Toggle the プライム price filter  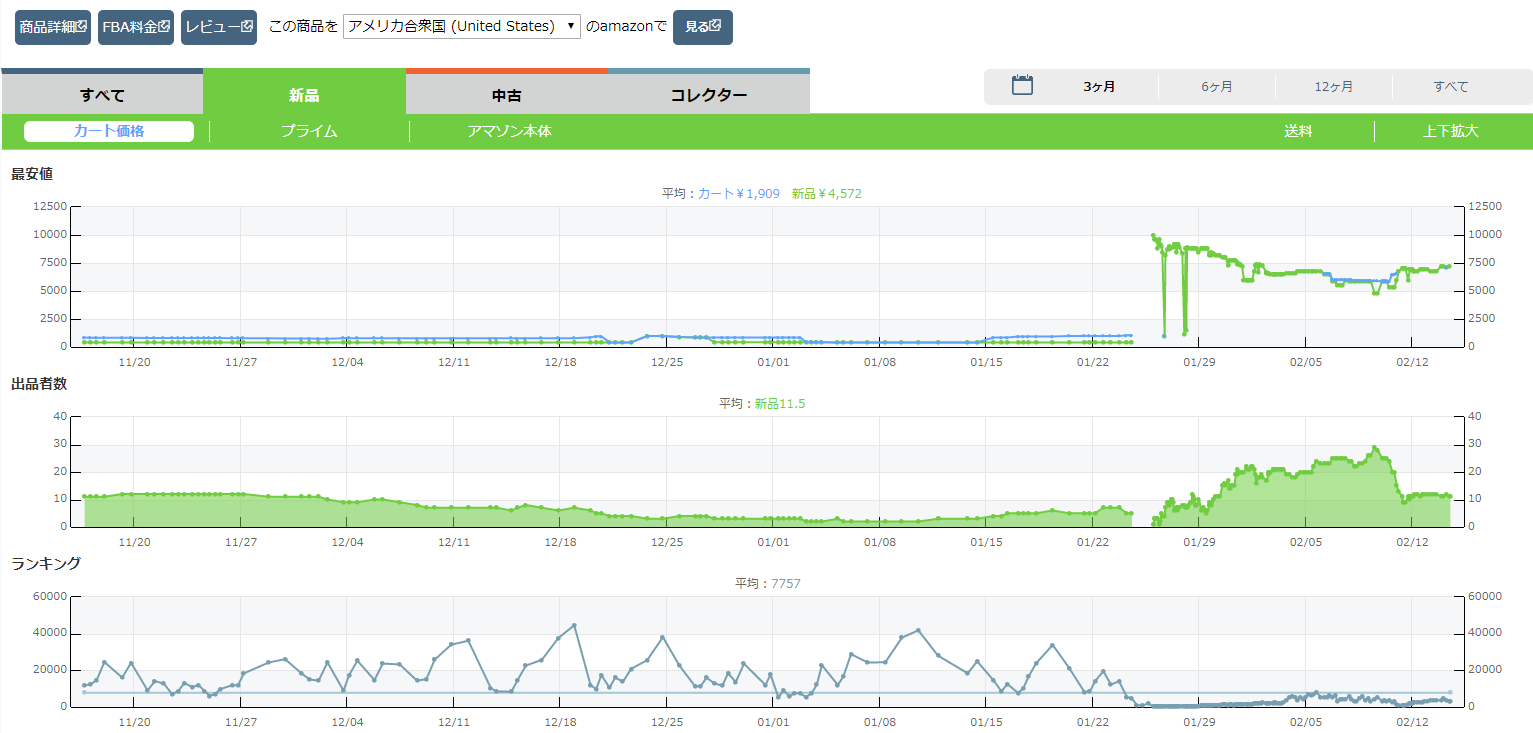pos(308,131)
